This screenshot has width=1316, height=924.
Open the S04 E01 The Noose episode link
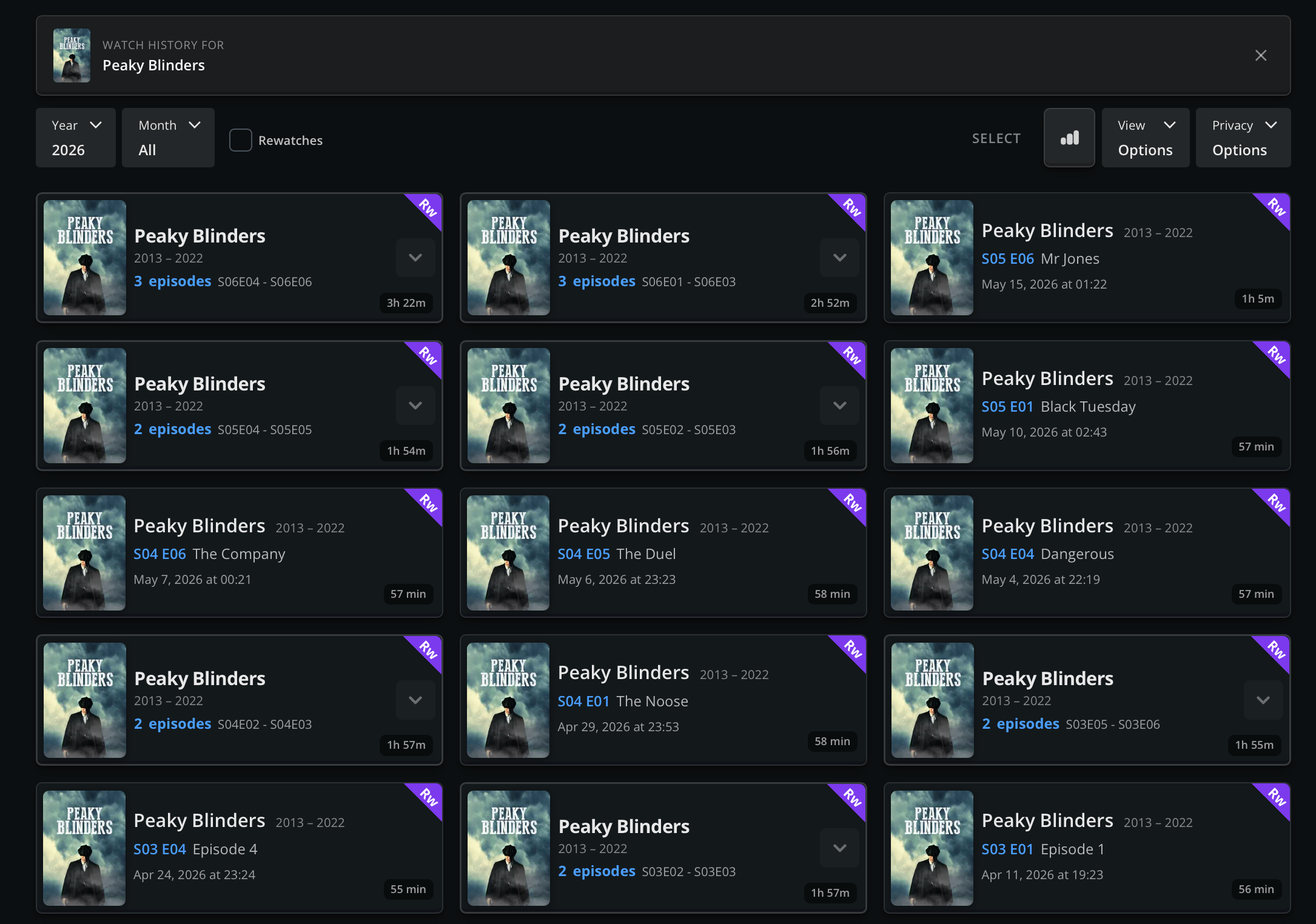[623, 701]
